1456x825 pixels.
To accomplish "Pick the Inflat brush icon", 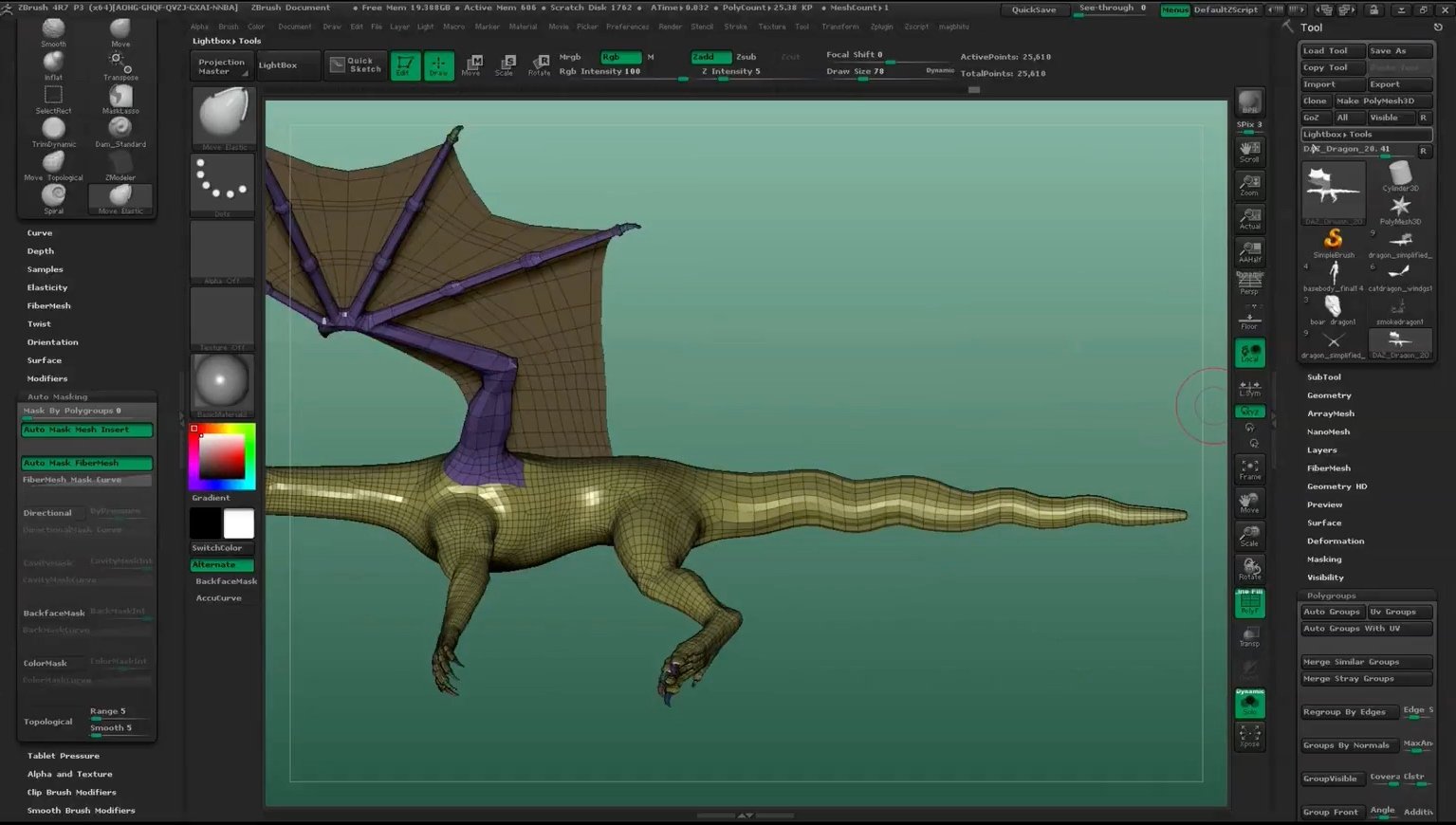I will point(53,65).
